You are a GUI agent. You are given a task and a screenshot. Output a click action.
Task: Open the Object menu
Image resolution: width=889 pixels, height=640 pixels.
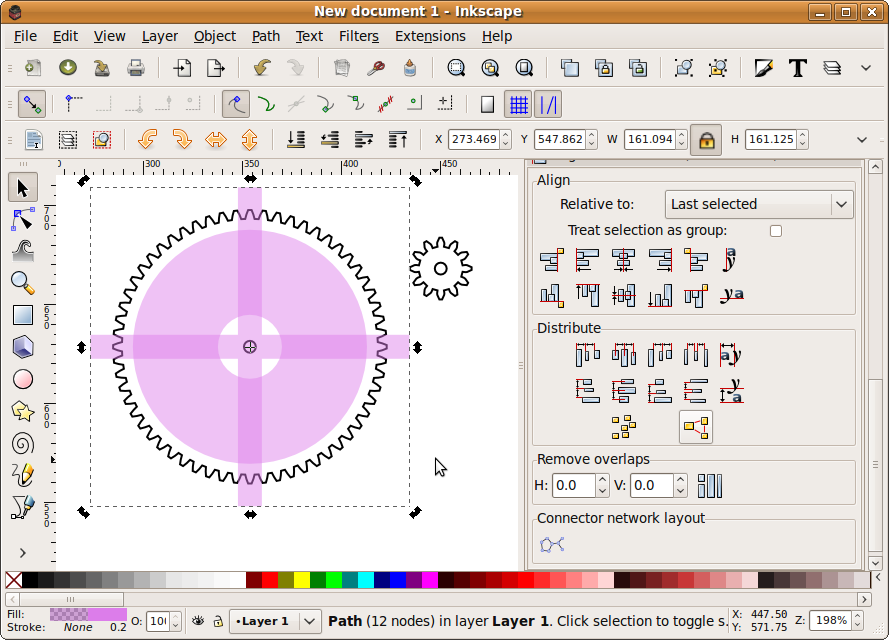pyautogui.click(x=215, y=36)
